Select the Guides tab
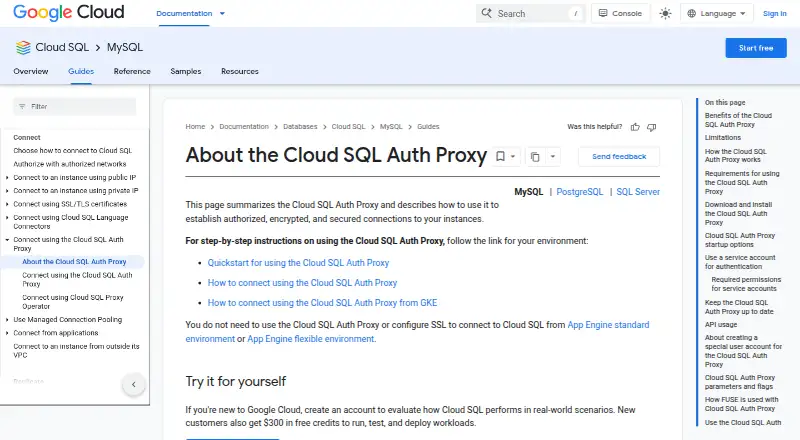 tap(81, 71)
